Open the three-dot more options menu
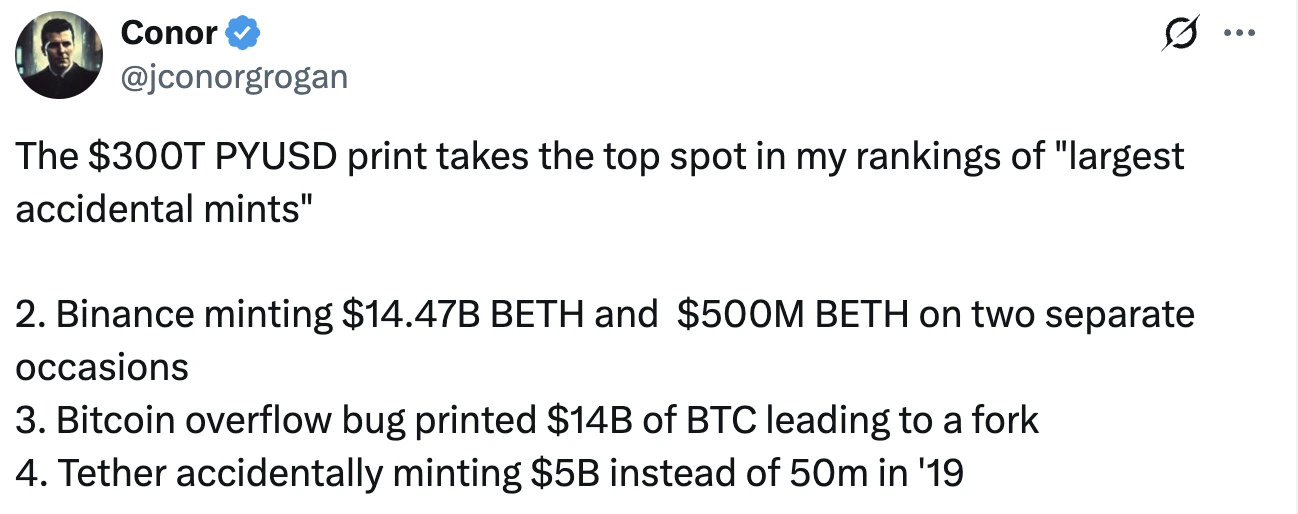Viewport: 1298px width, 514px height. coord(1239,34)
